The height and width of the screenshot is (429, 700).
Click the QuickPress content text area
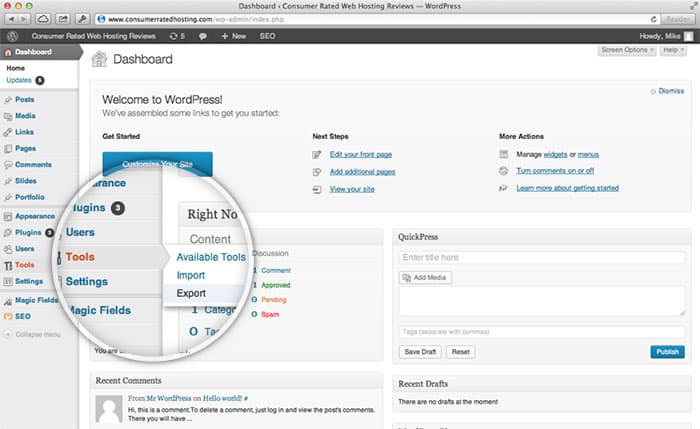click(x=542, y=301)
